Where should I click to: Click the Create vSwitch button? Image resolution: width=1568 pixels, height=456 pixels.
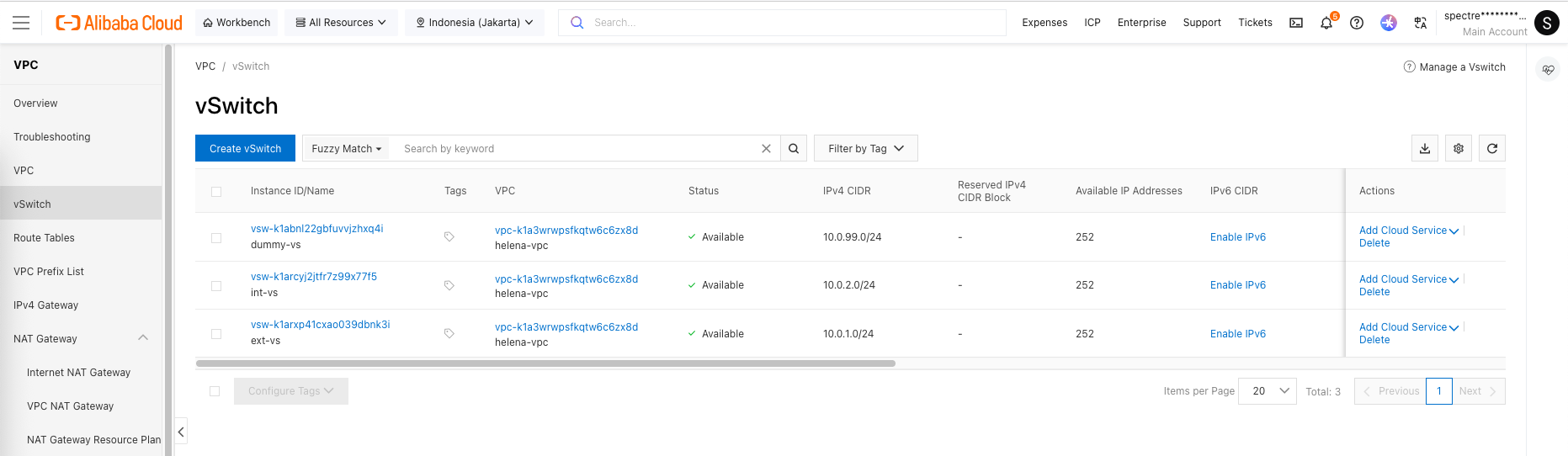click(245, 148)
